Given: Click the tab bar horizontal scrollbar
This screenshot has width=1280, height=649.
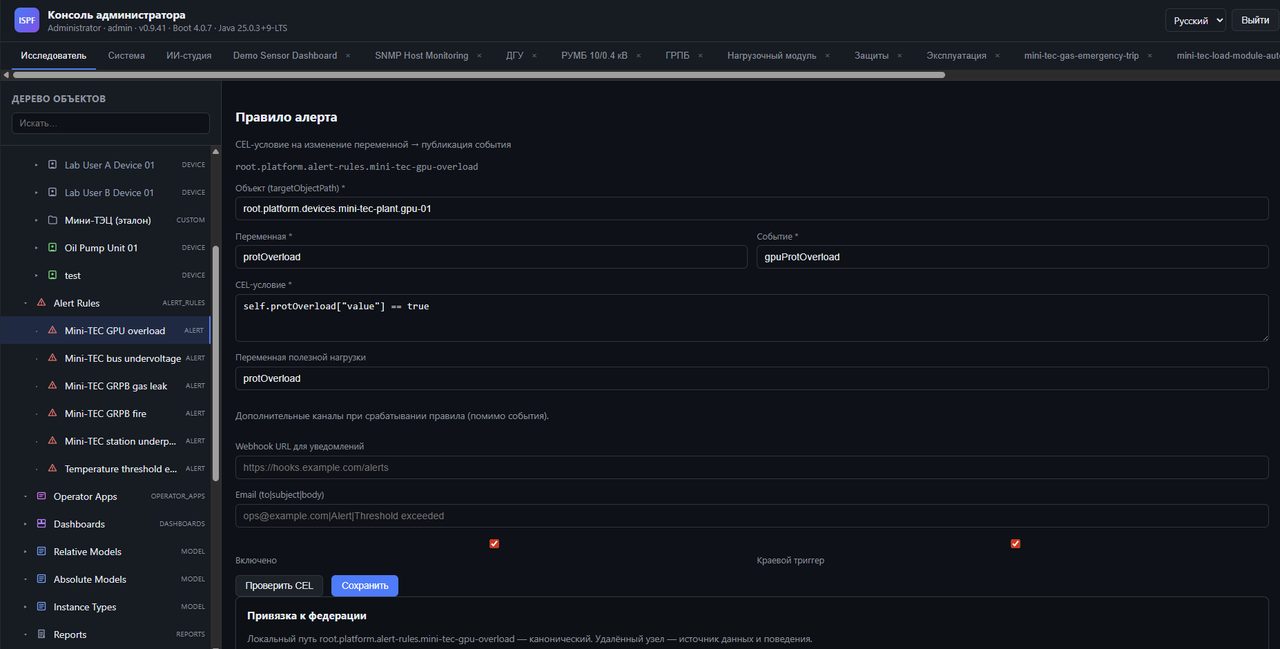Looking at the screenshot, I should tap(477, 74).
